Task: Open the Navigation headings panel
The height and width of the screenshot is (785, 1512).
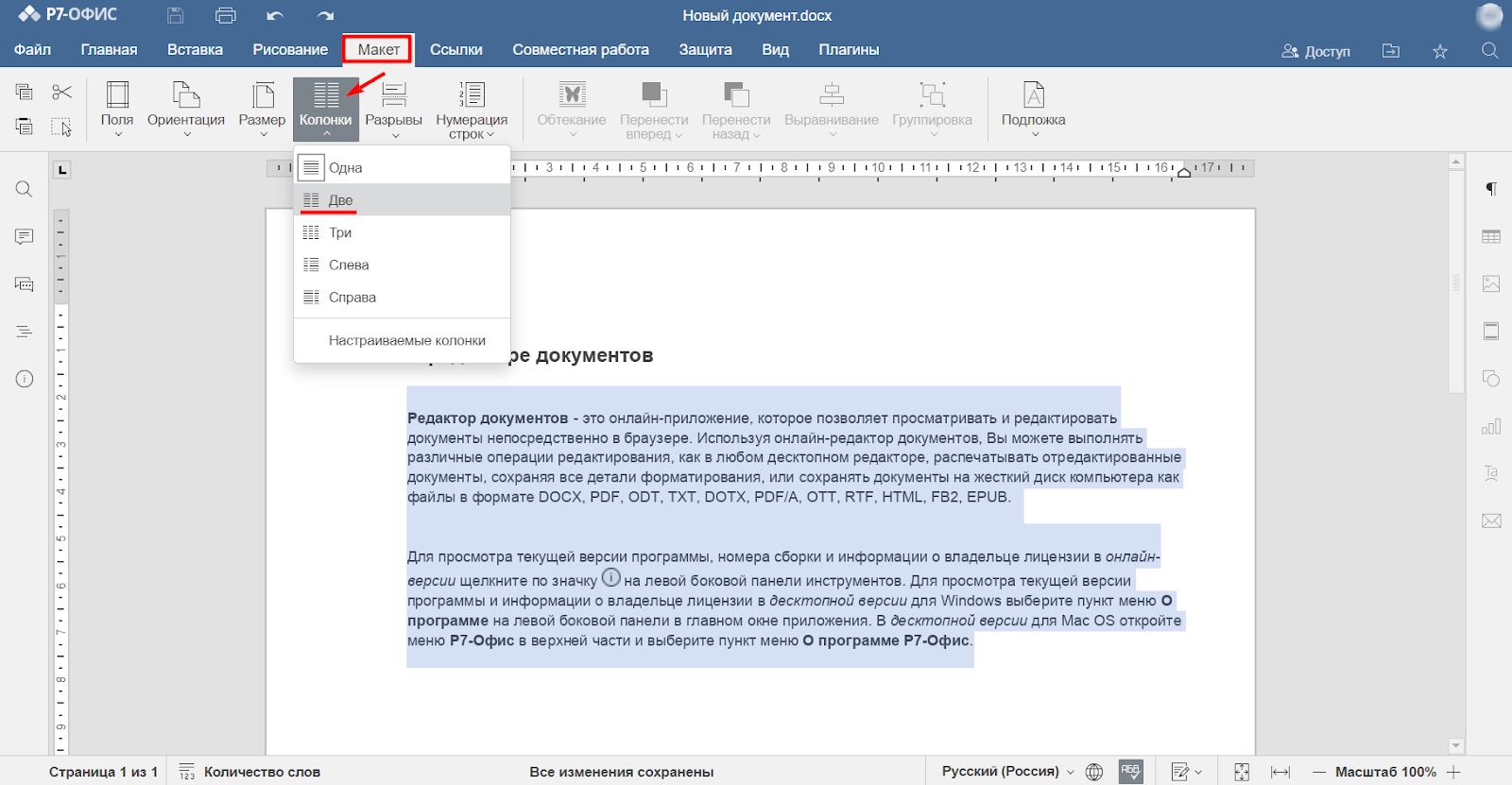Action: (25, 332)
